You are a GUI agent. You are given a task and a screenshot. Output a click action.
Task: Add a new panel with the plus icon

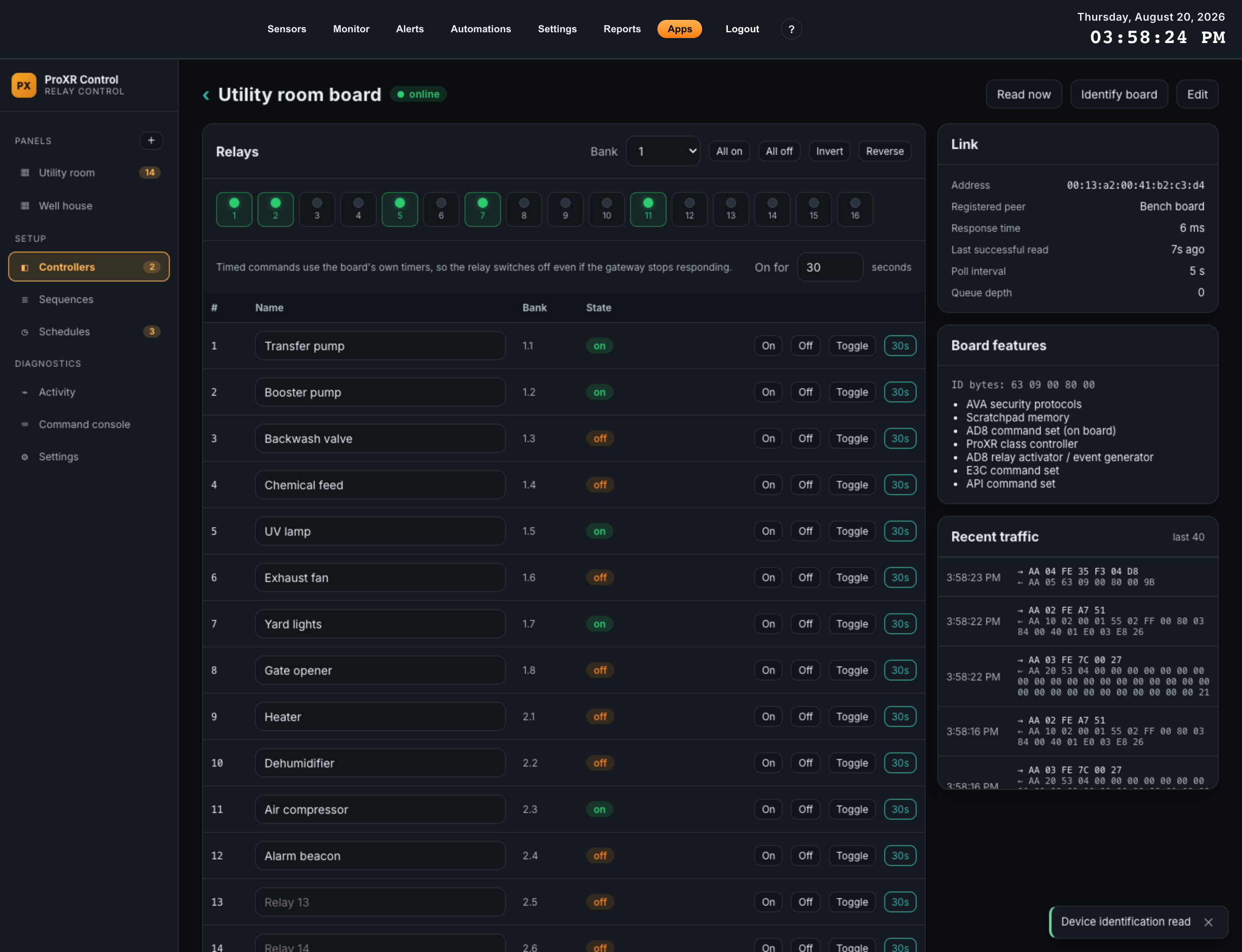152,141
